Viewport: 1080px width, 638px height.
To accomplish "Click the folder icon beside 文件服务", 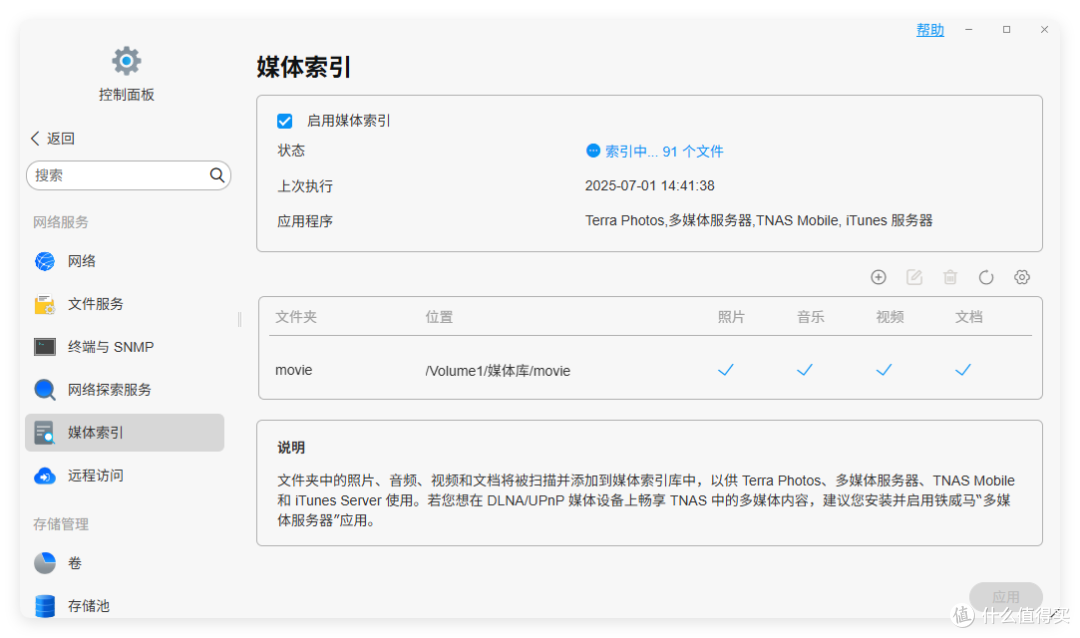I will coord(45,304).
